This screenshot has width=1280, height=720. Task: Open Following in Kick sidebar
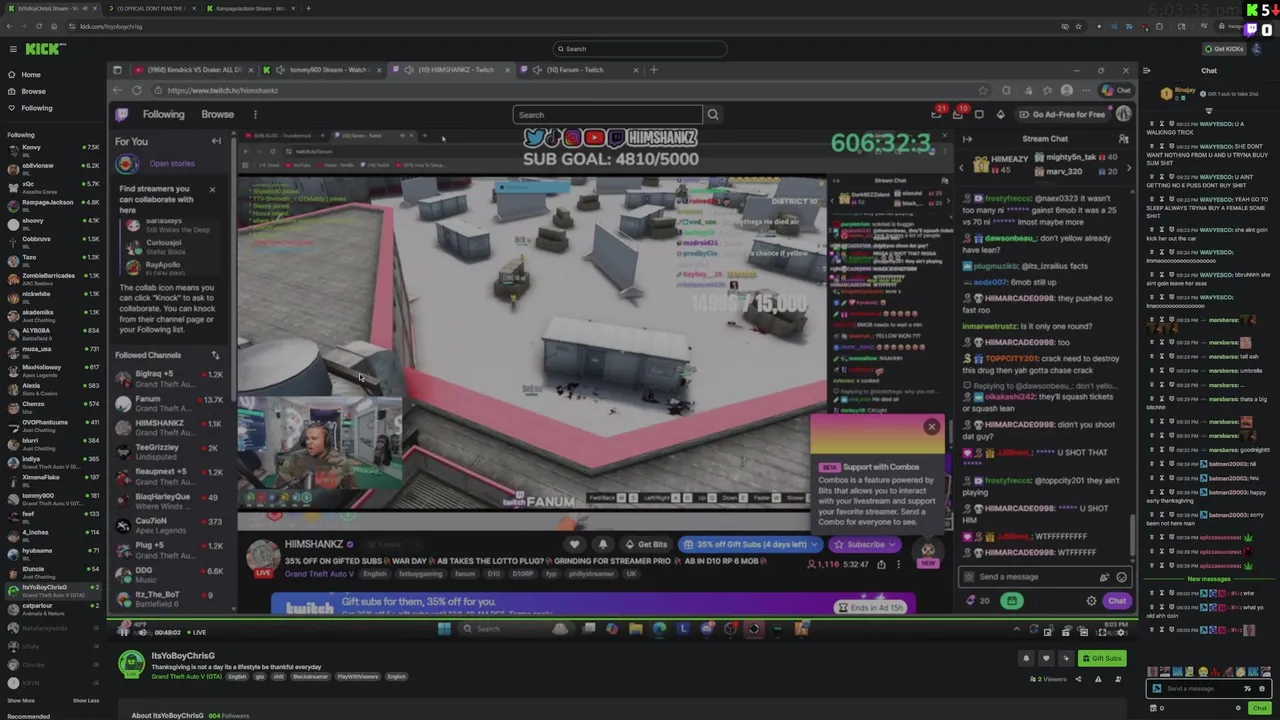[37, 108]
